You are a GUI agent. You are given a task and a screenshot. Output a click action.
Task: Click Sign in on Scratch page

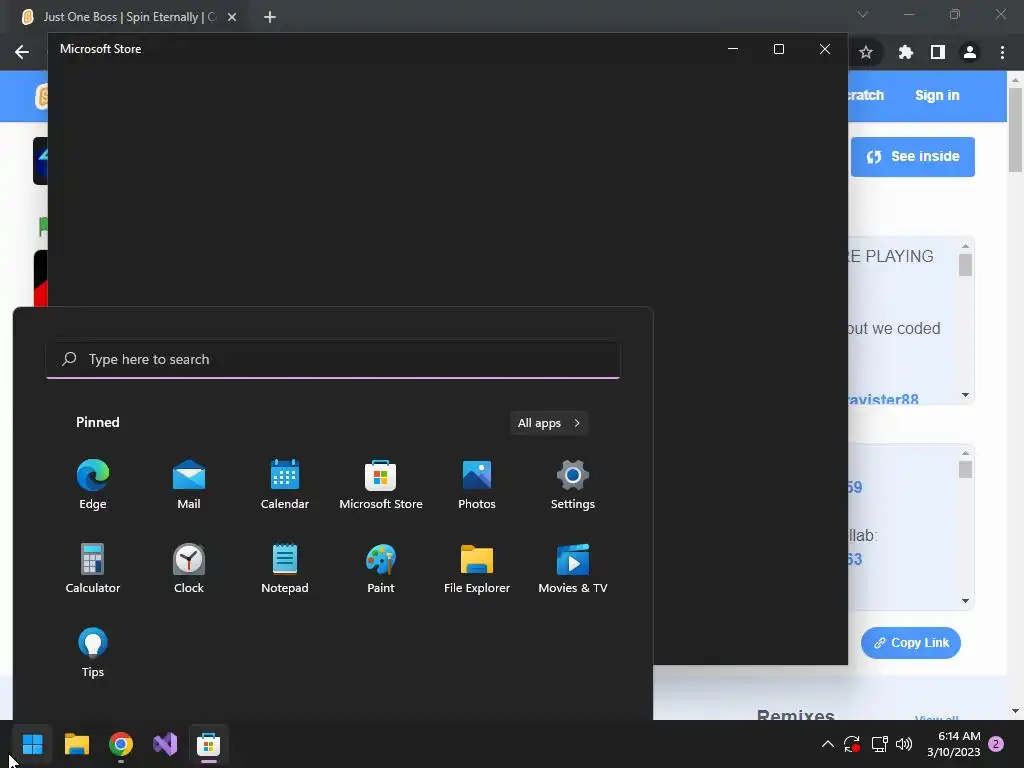[x=937, y=95]
